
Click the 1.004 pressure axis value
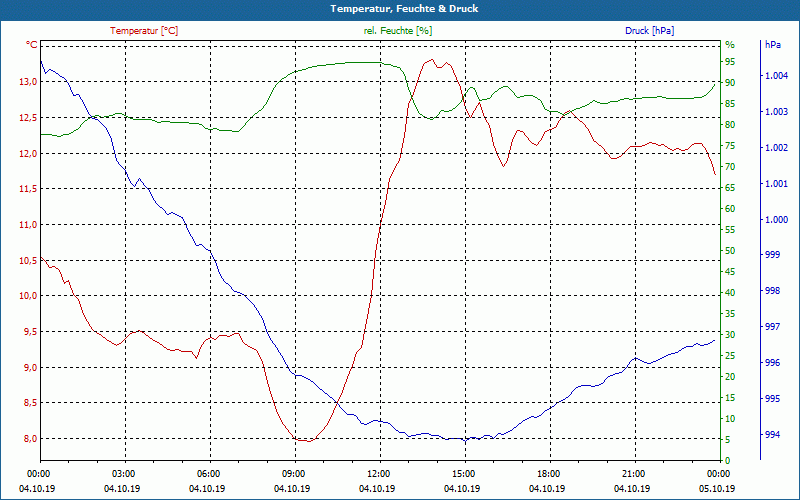(x=777, y=76)
